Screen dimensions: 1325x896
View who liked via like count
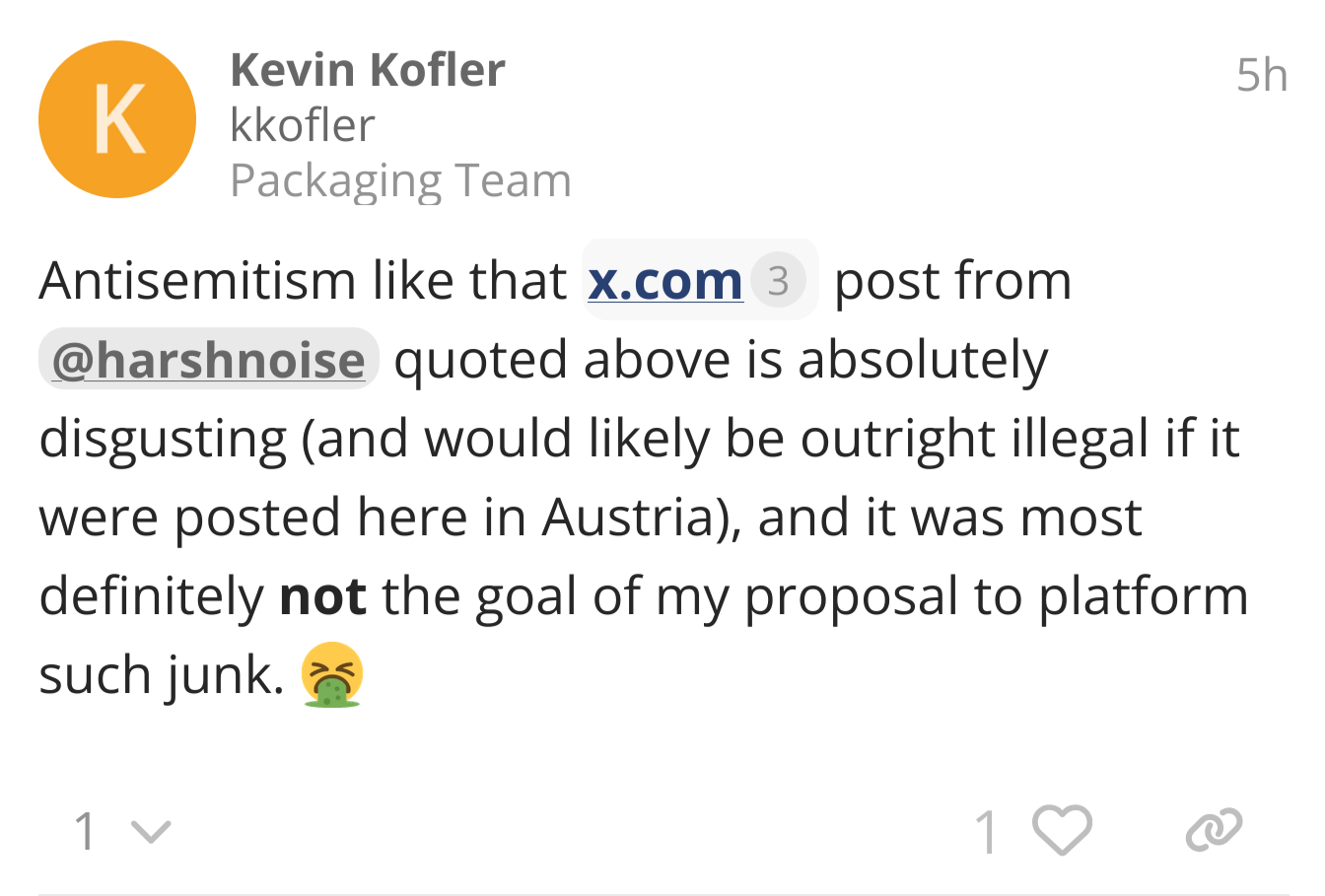coord(986,831)
